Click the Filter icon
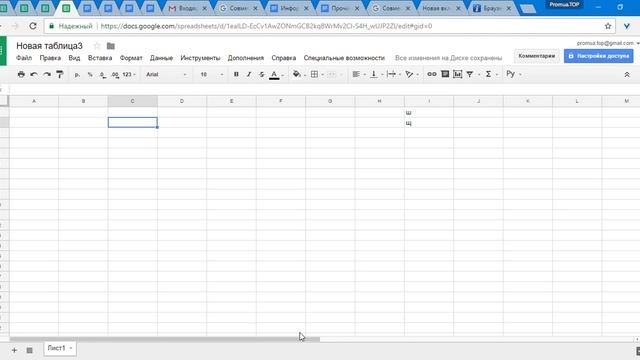The image size is (640, 360). (470, 74)
